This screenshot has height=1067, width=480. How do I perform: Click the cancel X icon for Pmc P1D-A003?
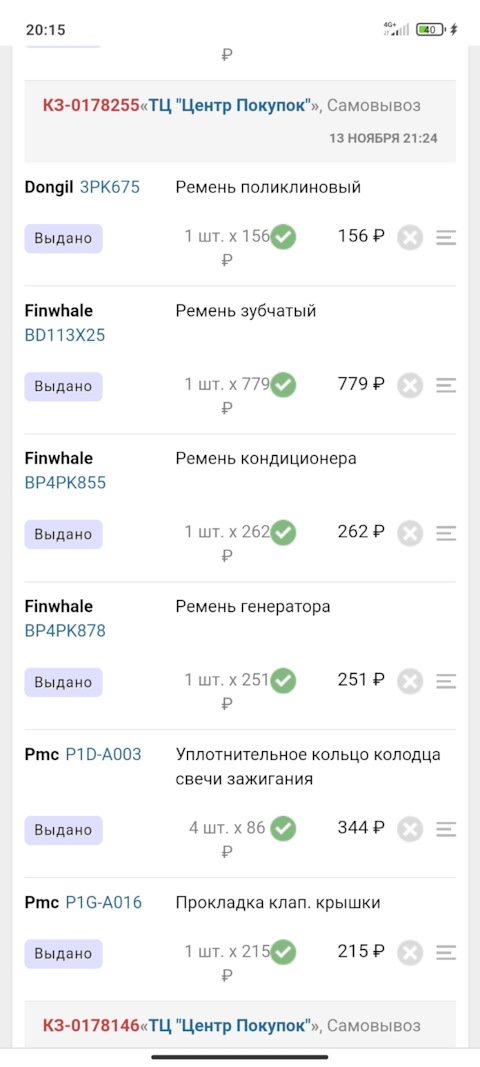pyautogui.click(x=411, y=829)
